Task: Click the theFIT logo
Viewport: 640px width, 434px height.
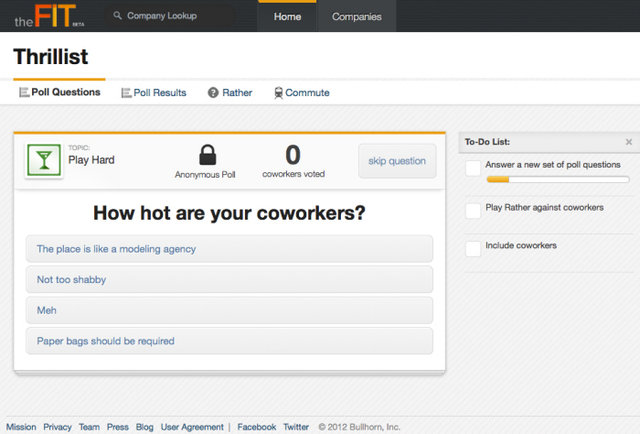Action: coord(49,16)
